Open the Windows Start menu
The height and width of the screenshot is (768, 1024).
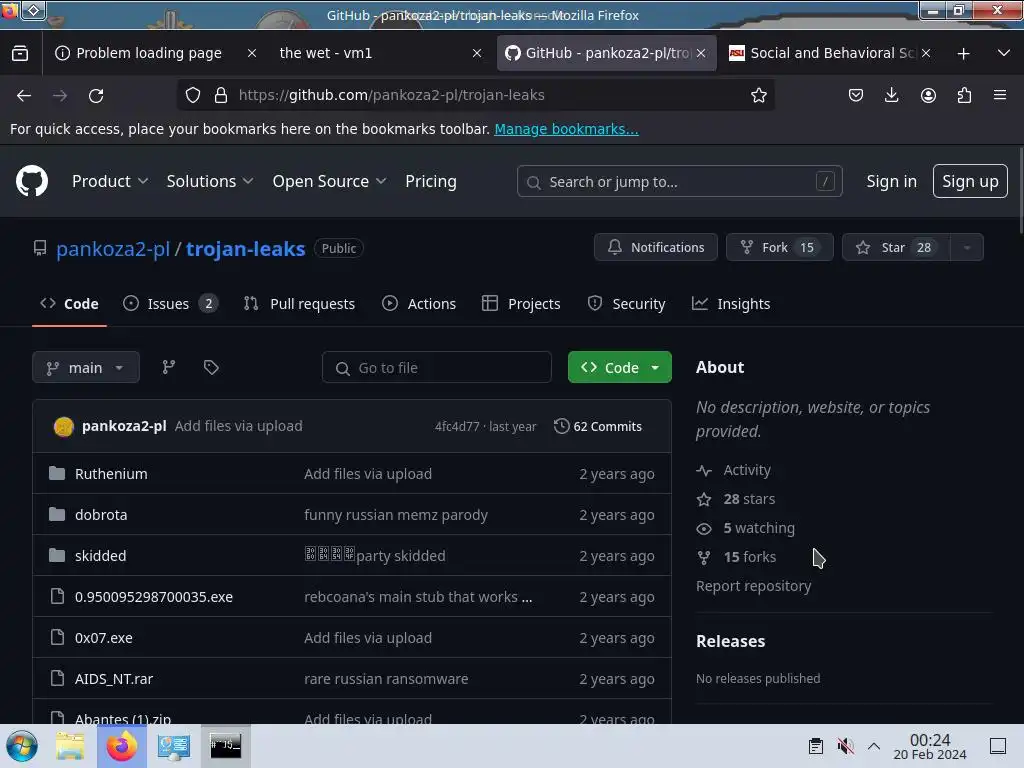click(22, 746)
